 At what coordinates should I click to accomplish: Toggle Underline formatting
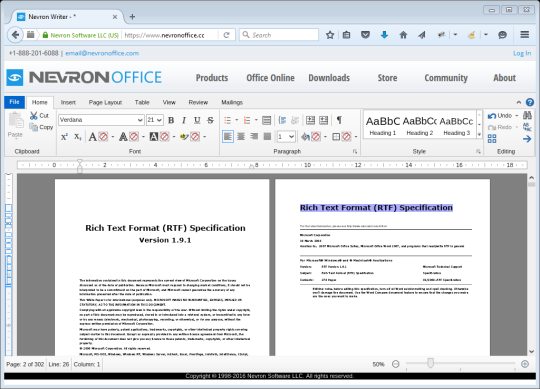[x=197, y=120]
